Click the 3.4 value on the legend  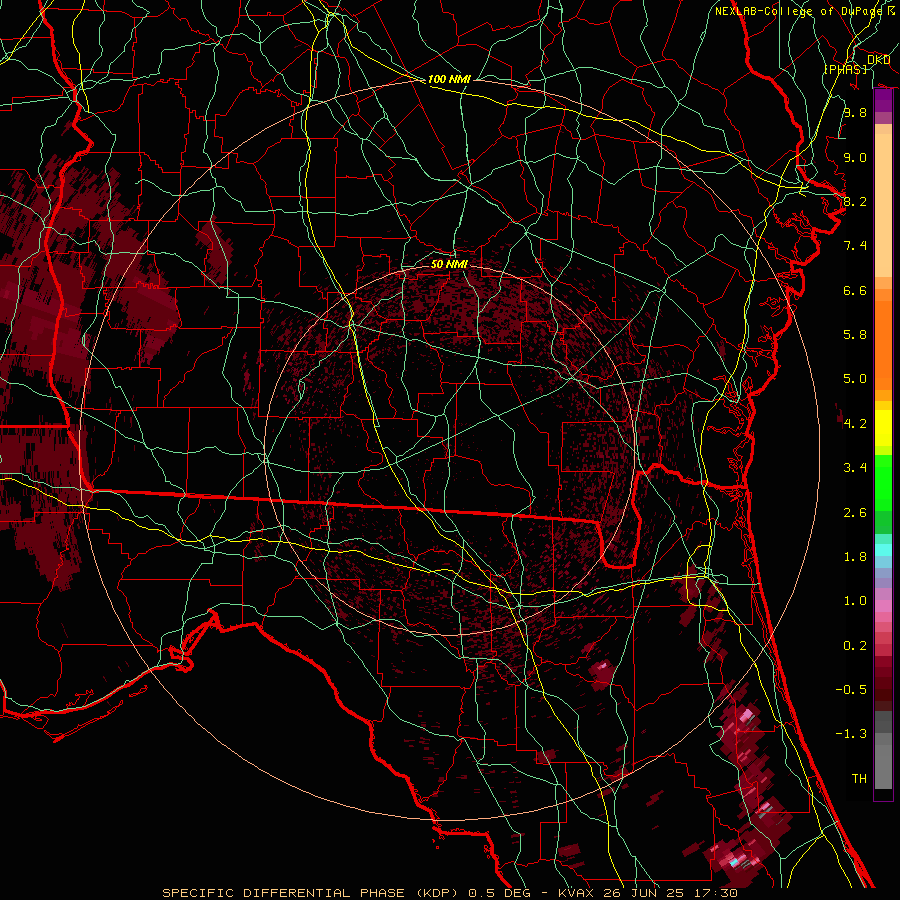click(x=855, y=468)
